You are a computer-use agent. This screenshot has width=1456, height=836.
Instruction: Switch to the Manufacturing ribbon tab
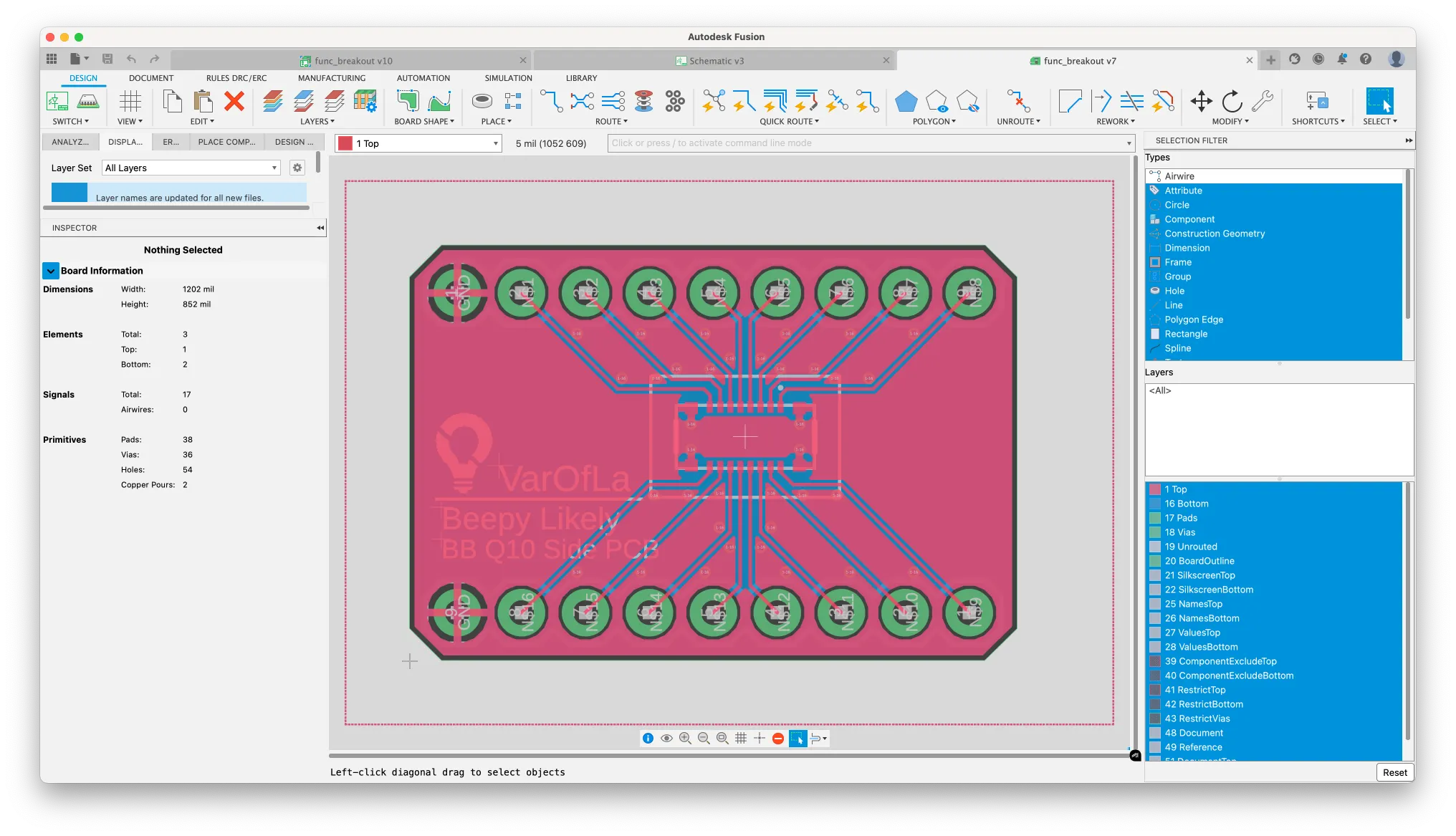[x=331, y=78]
